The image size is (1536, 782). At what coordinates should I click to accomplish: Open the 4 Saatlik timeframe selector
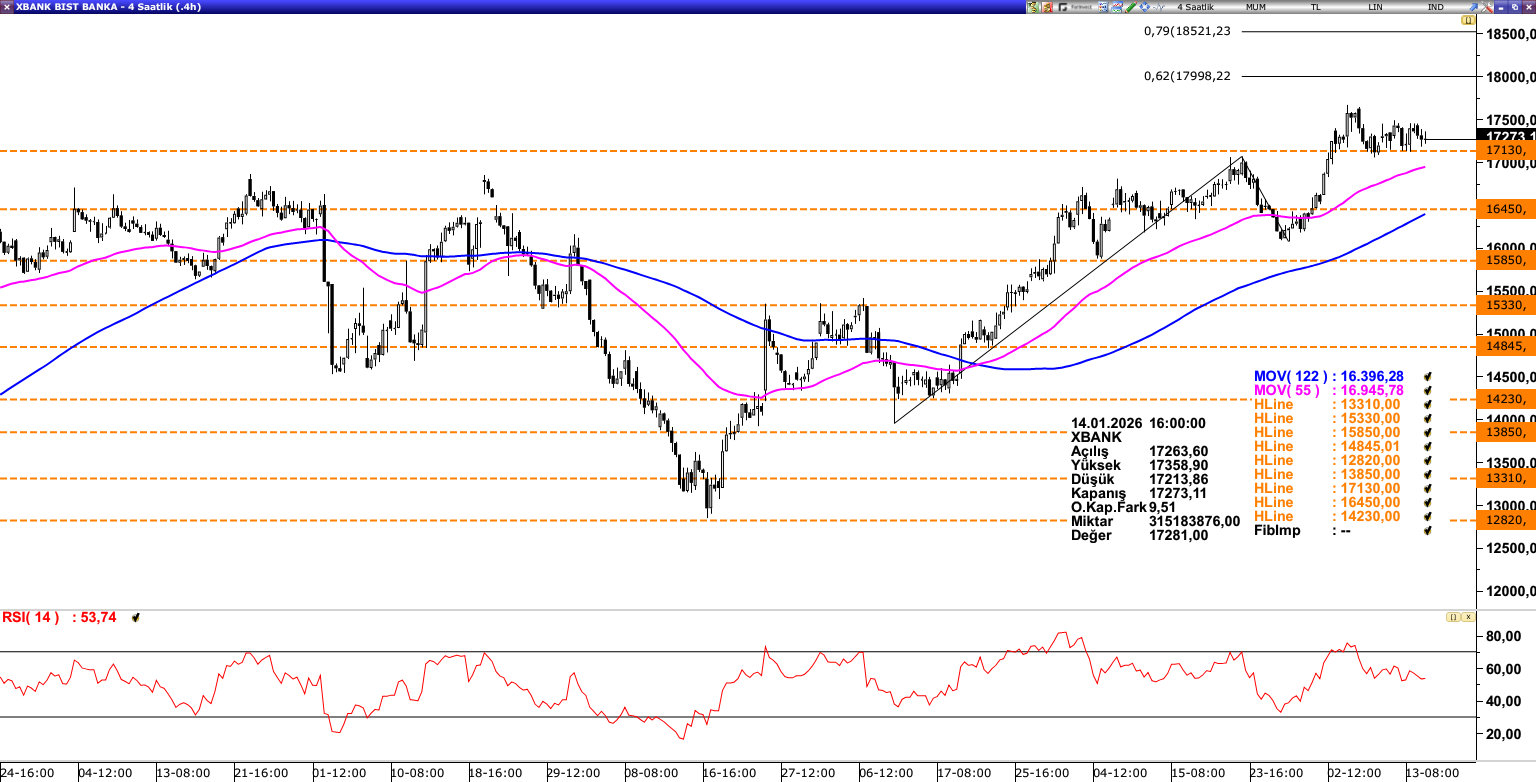[x=1195, y=7]
